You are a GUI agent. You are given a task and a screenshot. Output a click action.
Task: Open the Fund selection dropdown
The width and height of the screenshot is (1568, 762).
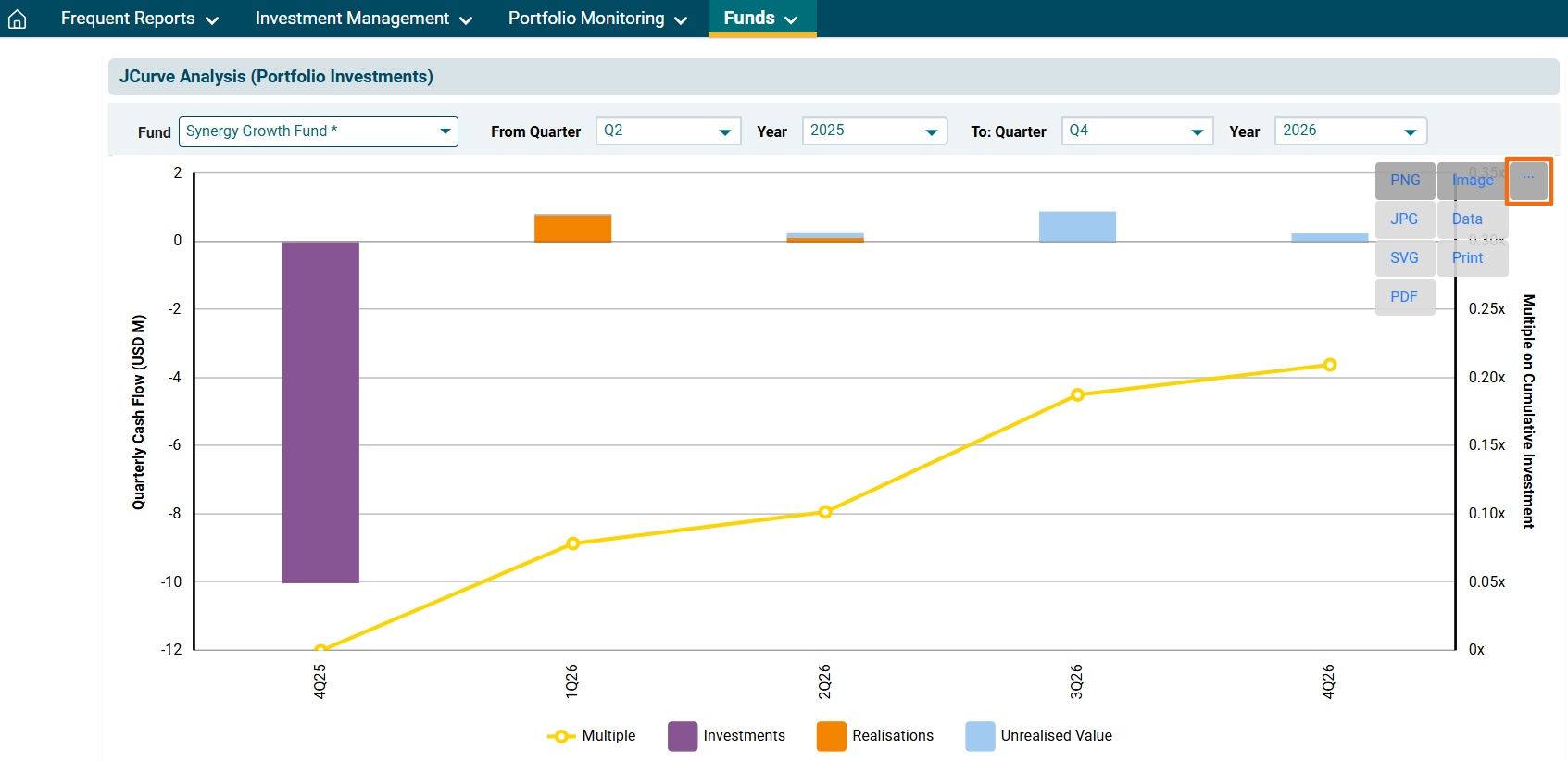tap(318, 131)
